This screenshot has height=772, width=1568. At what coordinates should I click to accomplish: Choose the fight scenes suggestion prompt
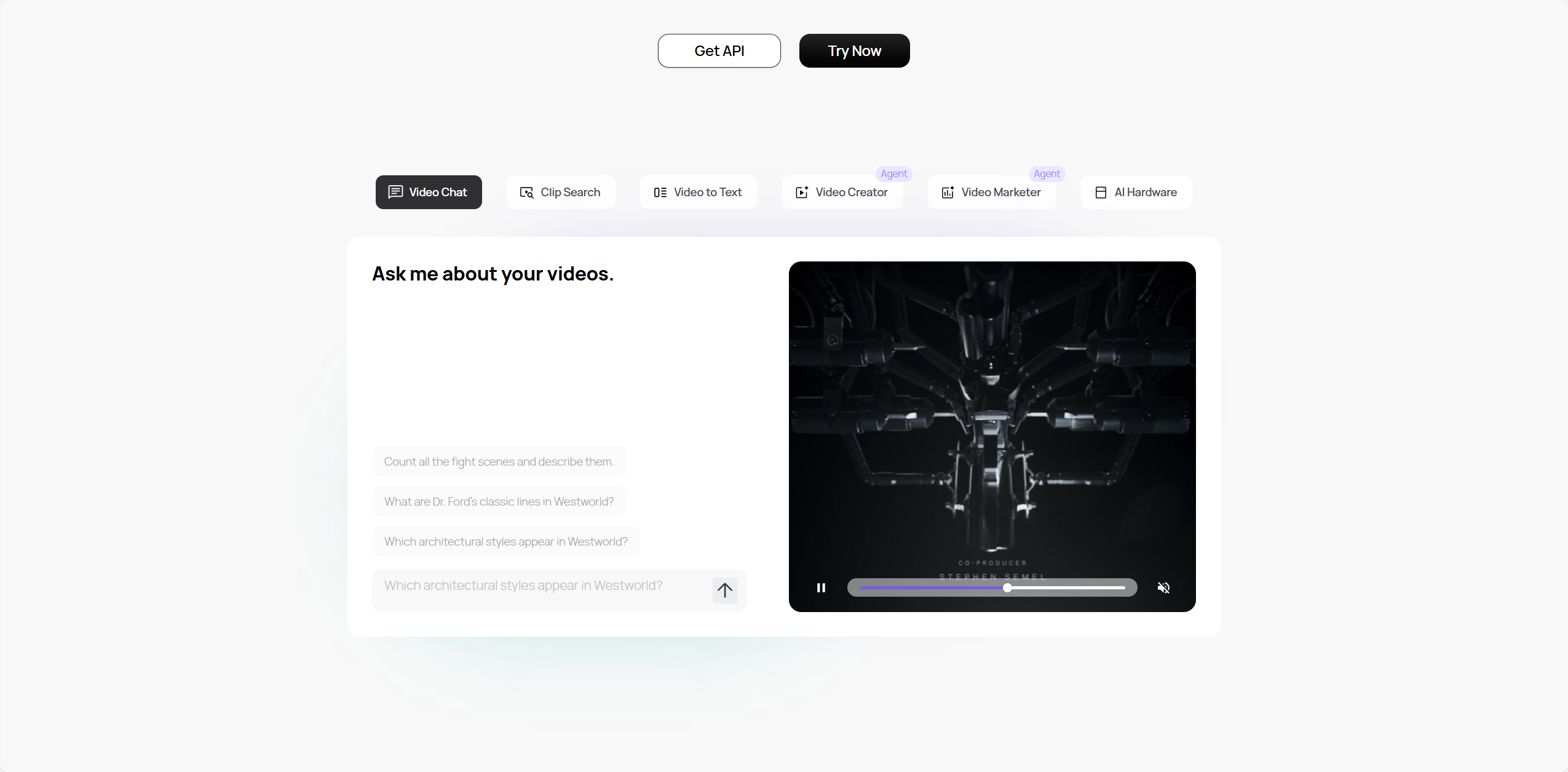point(499,461)
